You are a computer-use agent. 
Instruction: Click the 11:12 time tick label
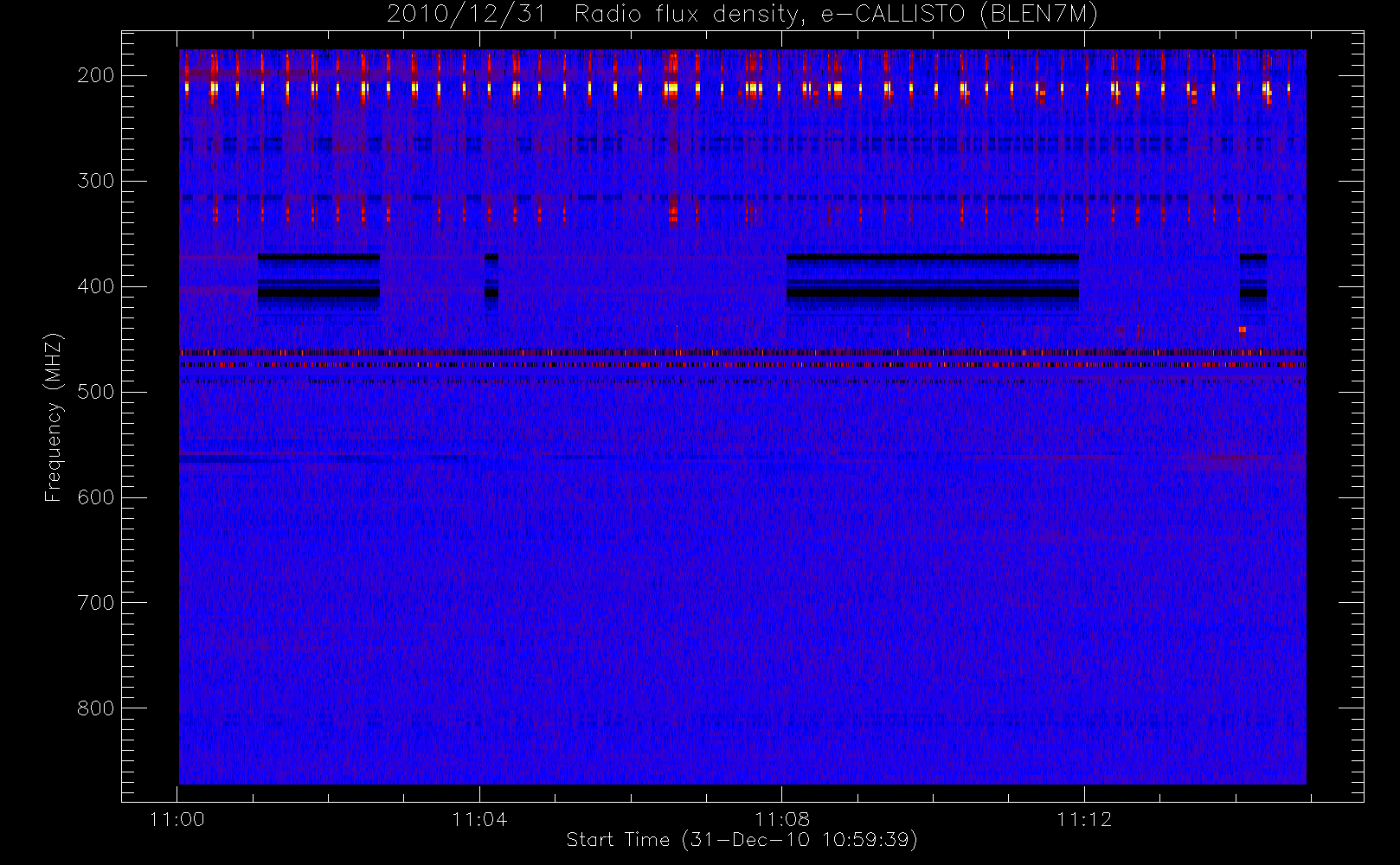[x=1084, y=819]
